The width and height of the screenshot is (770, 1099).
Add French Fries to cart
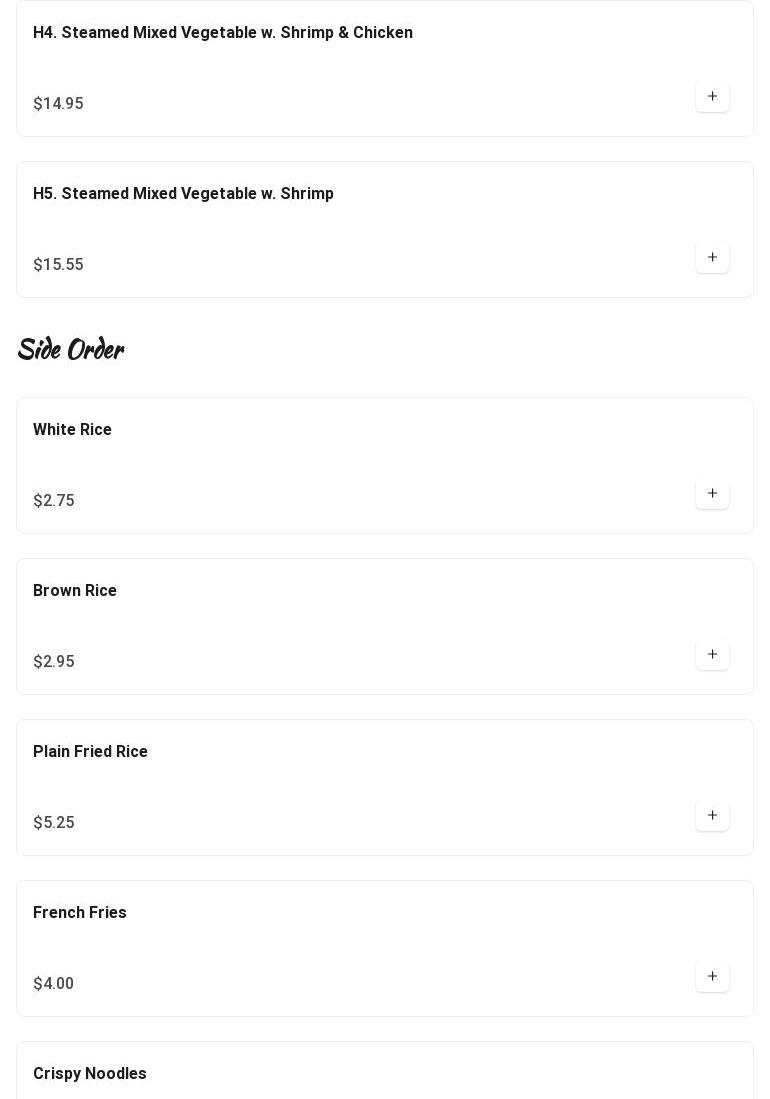pyautogui.click(x=712, y=977)
